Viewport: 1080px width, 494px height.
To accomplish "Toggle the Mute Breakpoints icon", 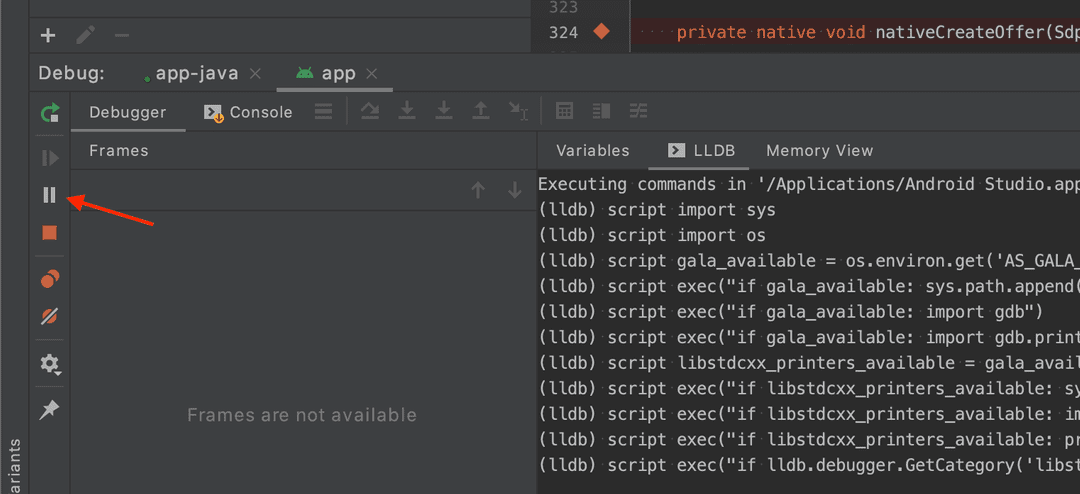I will coord(50,317).
